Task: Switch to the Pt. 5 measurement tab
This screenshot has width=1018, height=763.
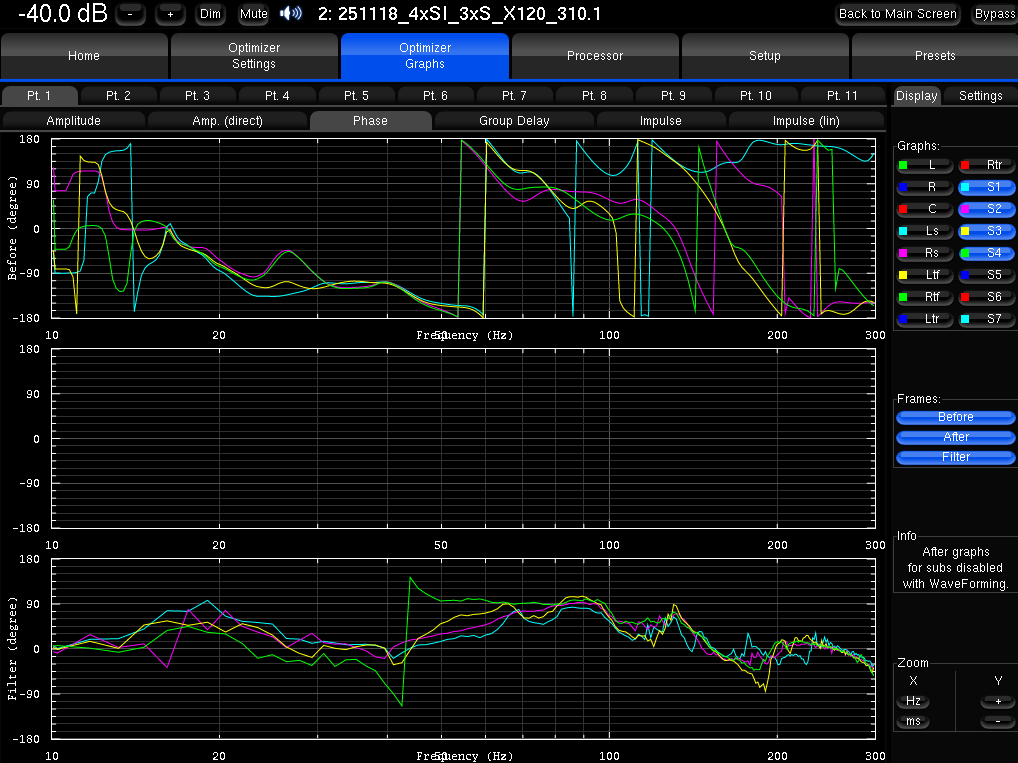Action: (356, 95)
